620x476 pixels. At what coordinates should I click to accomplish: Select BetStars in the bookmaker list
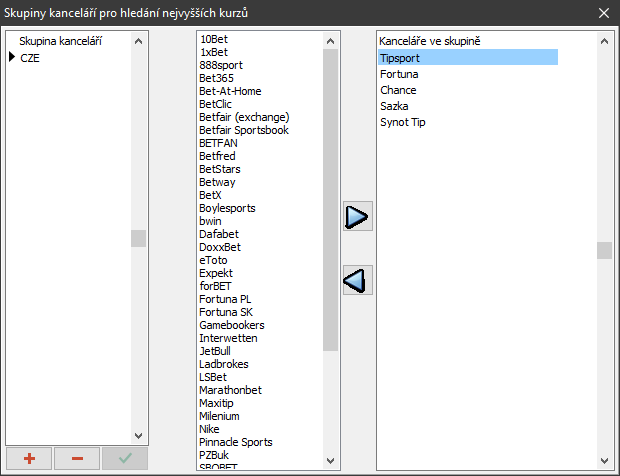pos(220,169)
